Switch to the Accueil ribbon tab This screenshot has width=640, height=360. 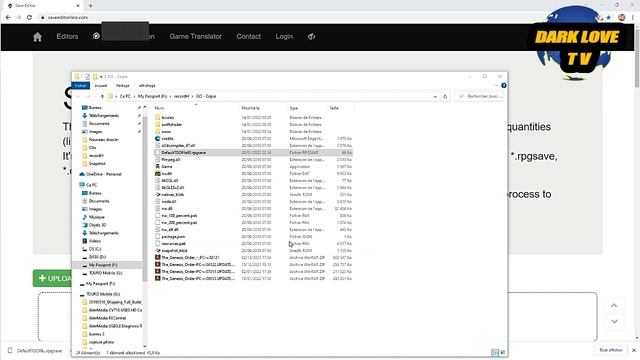pos(100,86)
